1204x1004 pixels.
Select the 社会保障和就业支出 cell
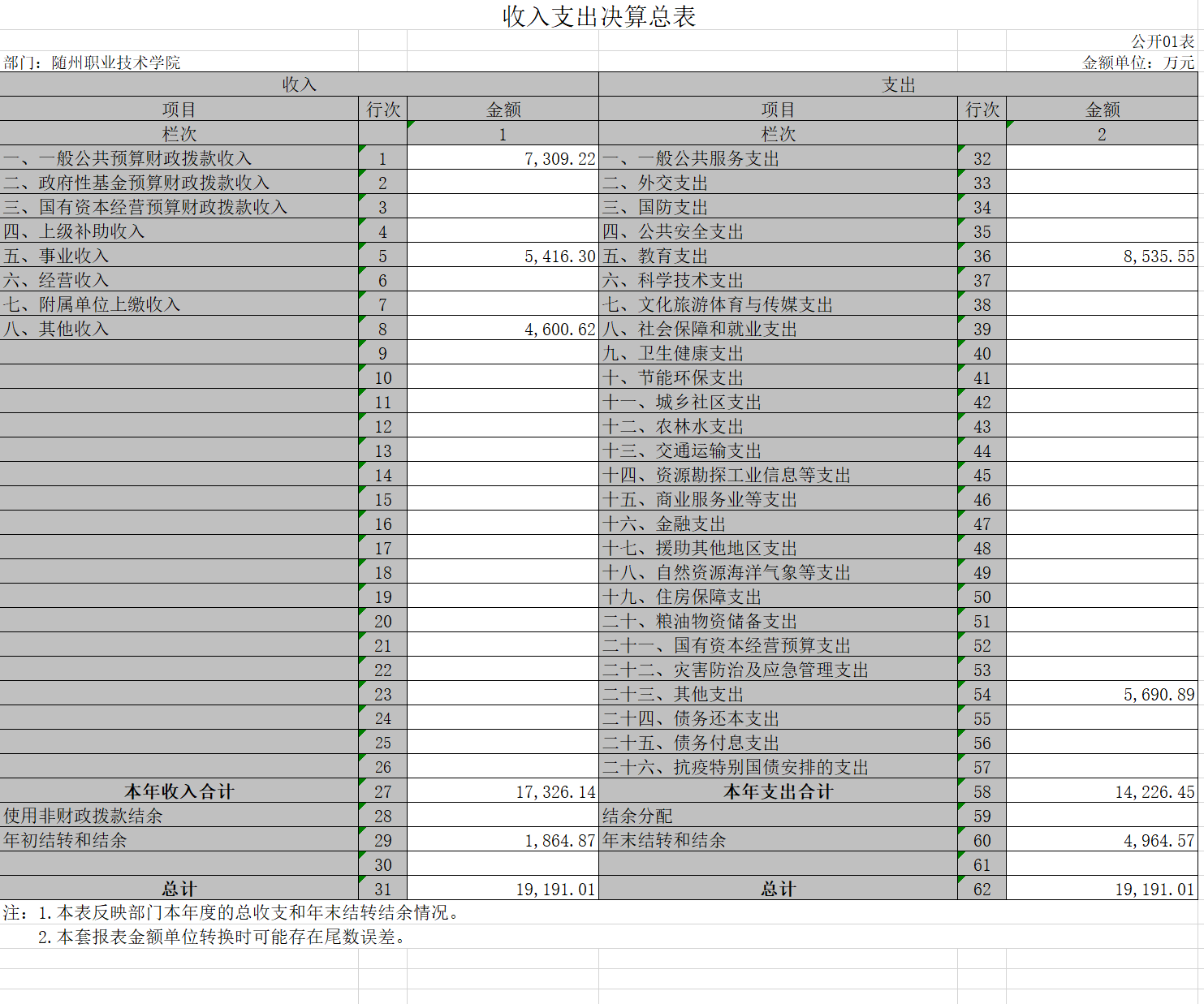779,329
